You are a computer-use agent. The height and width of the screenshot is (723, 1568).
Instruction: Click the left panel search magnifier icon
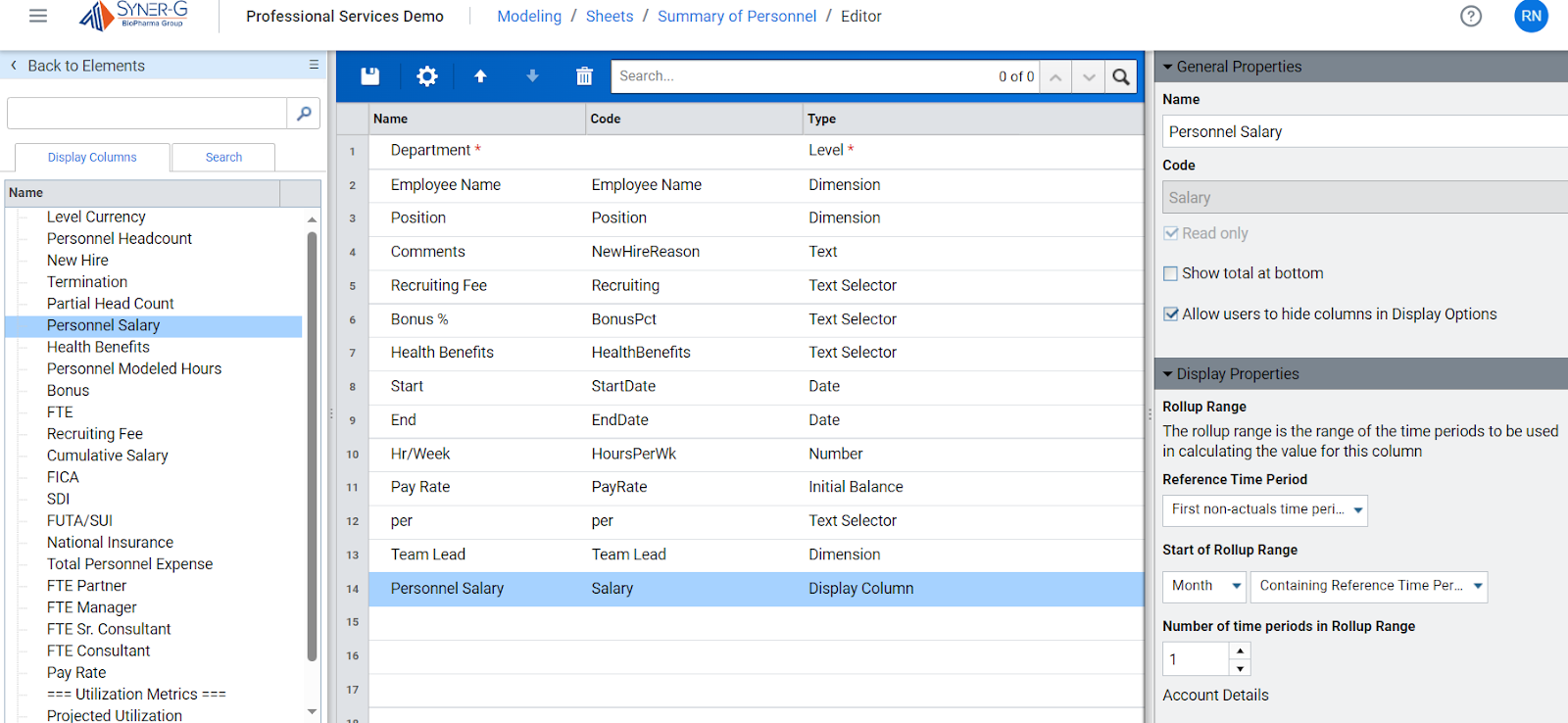click(x=304, y=114)
